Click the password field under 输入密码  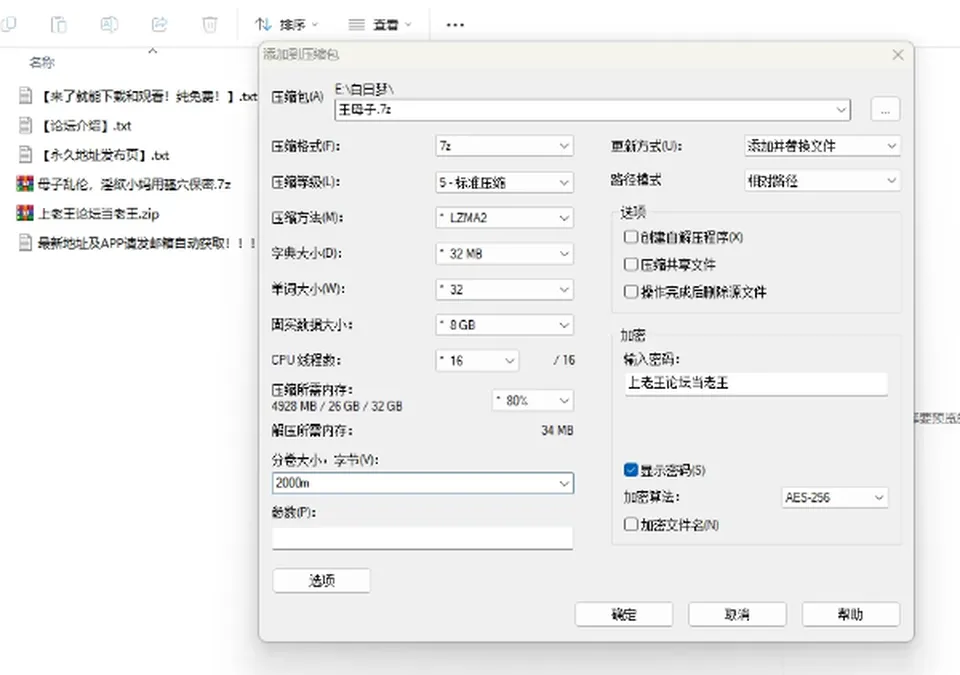(x=756, y=384)
